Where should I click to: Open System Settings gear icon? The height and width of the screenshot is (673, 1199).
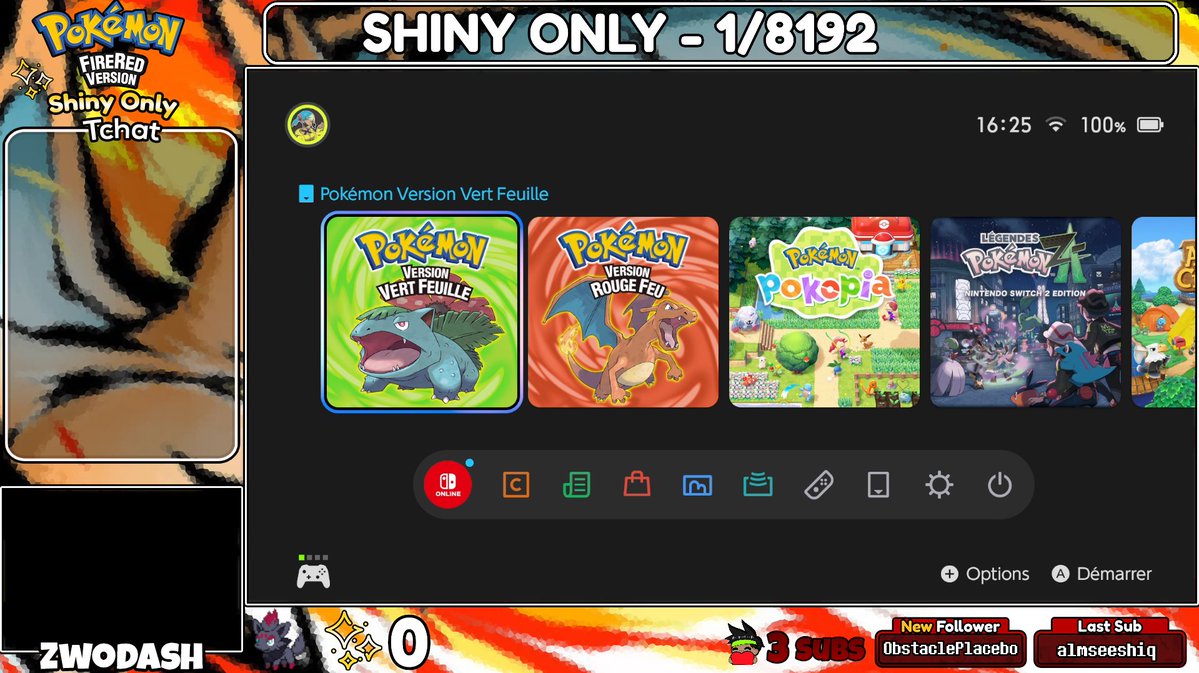click(x=939, y=485)
